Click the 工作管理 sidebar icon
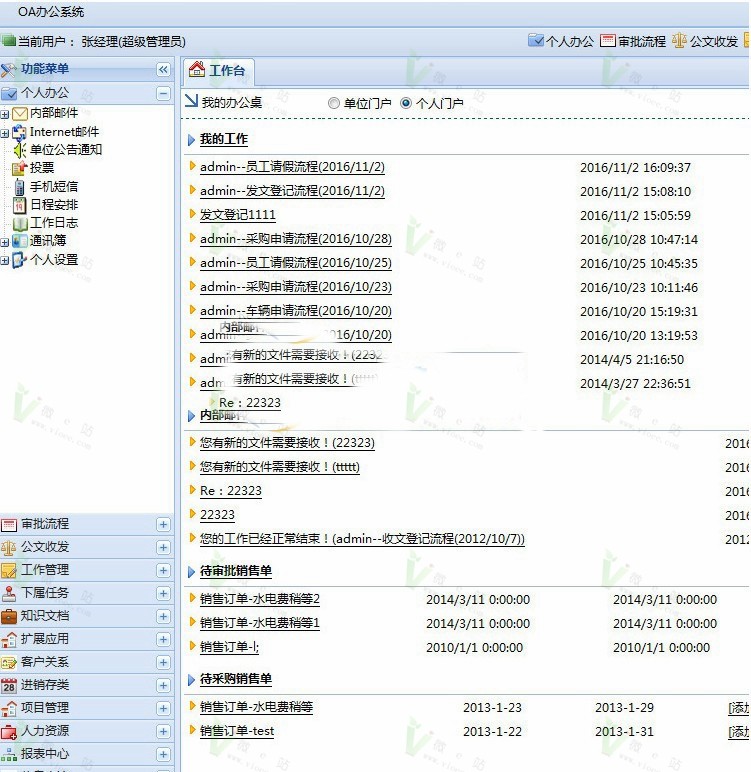This screenshot has width=751, height=772. (x=9, y=570)
